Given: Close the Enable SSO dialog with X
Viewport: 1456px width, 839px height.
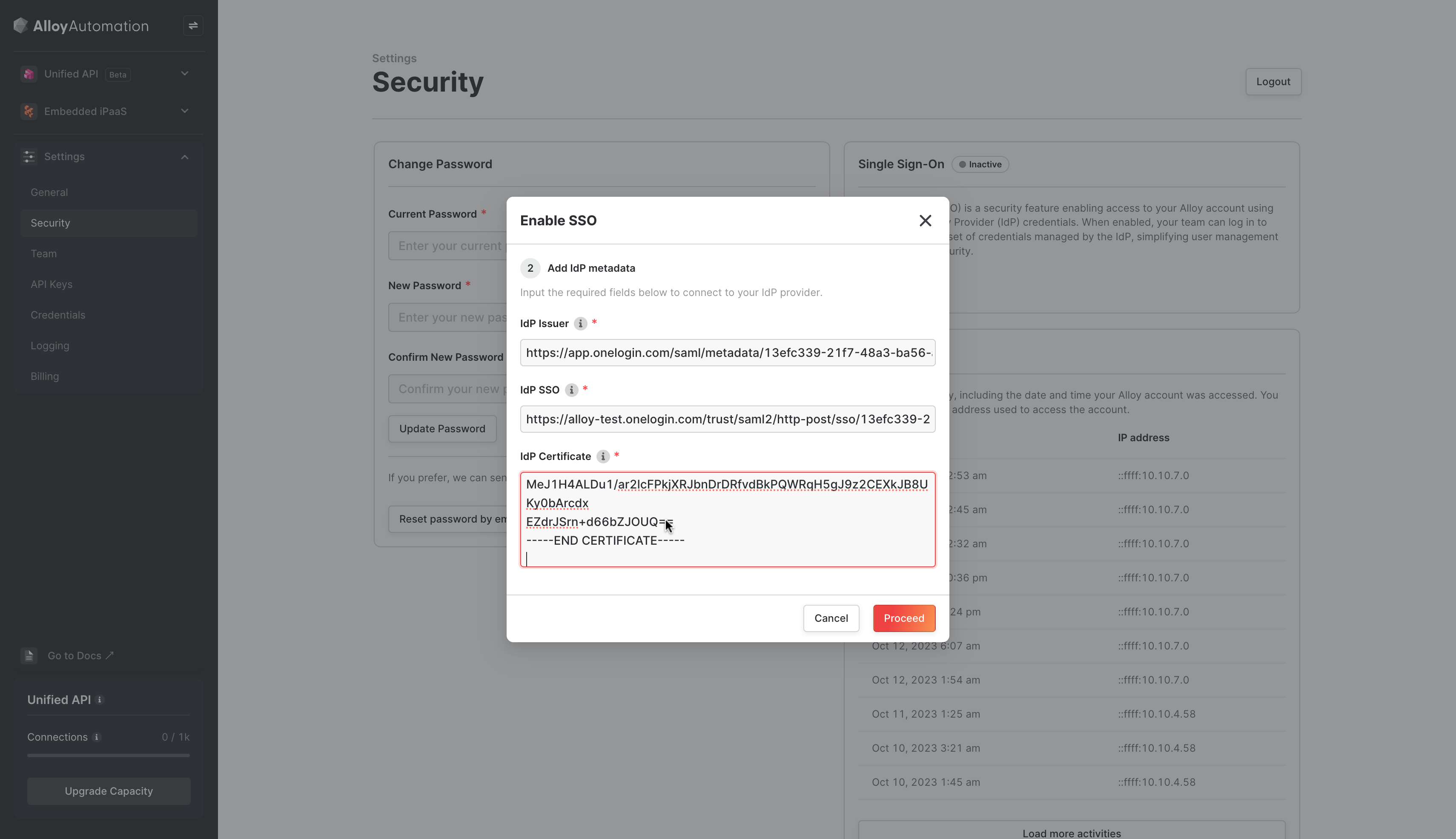Looking at the screenshot, I should (x=925, y=221).
